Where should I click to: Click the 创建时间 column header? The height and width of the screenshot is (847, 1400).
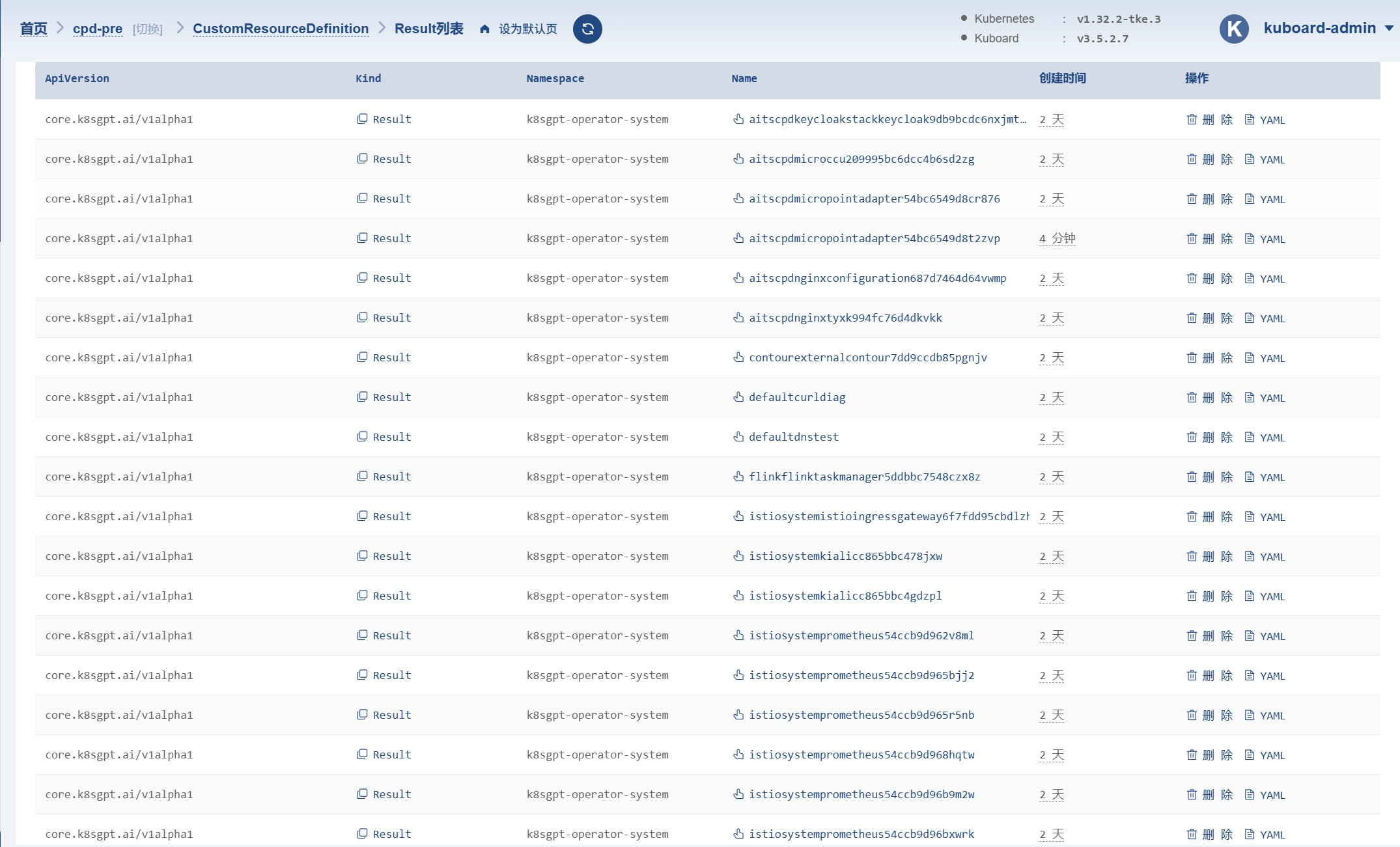[x=1063, y=78]
